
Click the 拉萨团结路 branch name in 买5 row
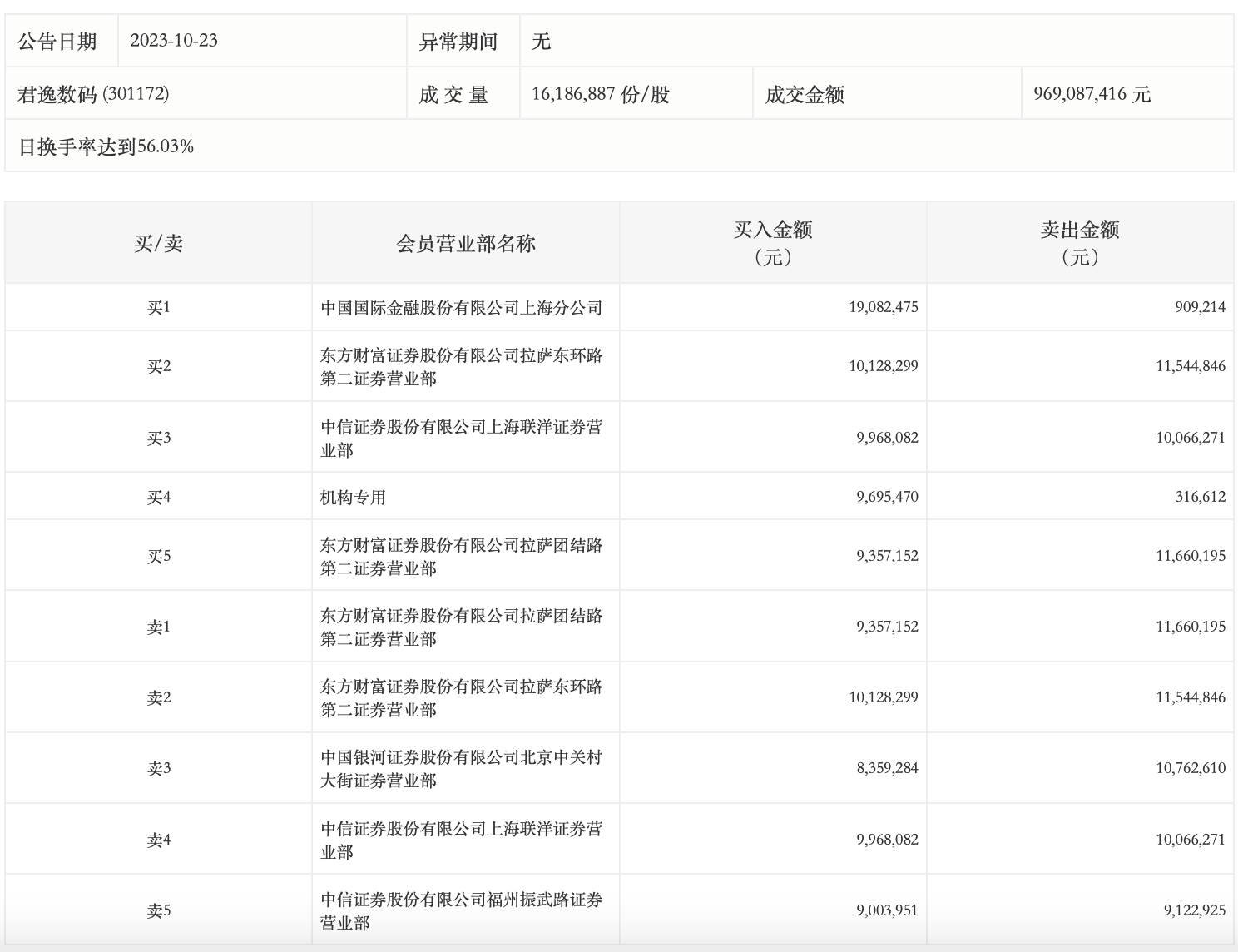[462, 556]
